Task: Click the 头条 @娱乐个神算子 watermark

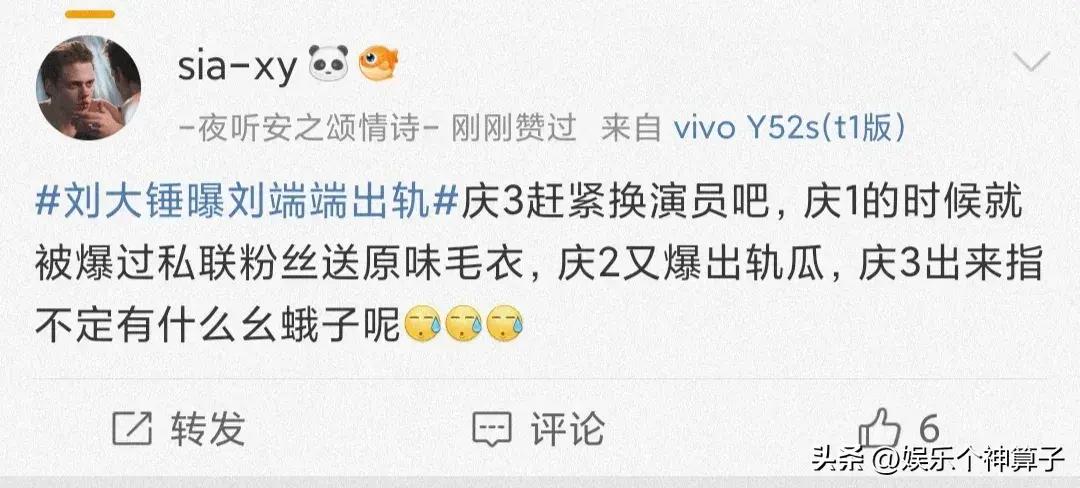Action: [937, 459]
